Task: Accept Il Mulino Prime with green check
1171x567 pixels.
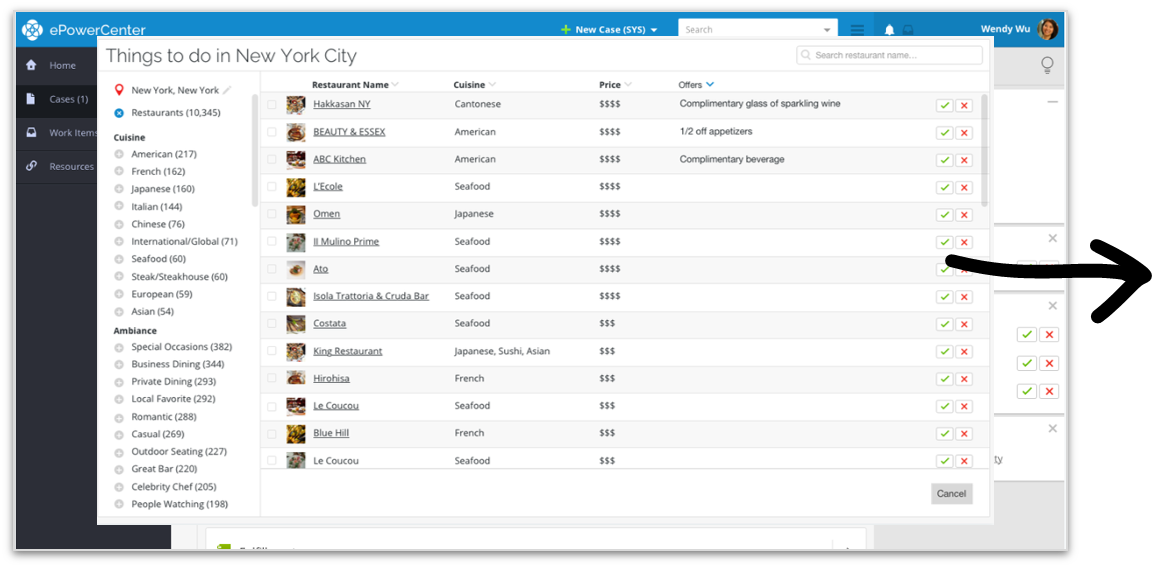Action: (945, 242)
